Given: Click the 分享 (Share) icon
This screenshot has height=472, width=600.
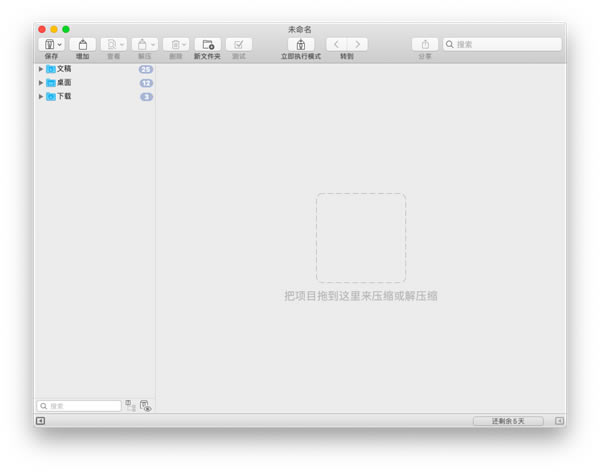Looking at the screenshot, I should coord(425,44).
